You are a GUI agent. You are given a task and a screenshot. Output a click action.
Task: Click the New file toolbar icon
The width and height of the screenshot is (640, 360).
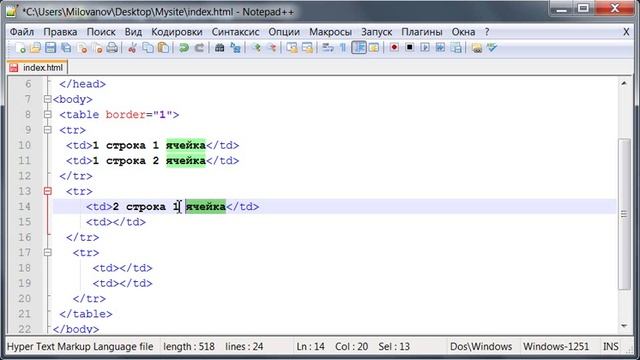coord(20,48)
